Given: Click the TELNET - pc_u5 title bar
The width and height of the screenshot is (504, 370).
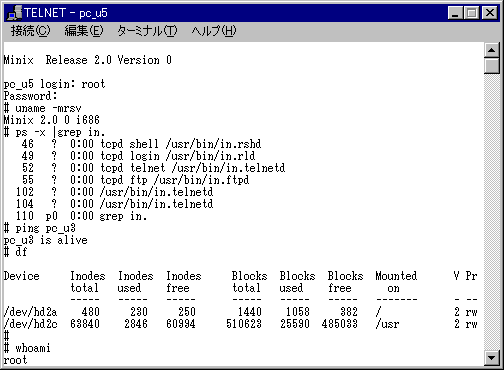Looking at the screenshot, I should [x=233, y=13].
